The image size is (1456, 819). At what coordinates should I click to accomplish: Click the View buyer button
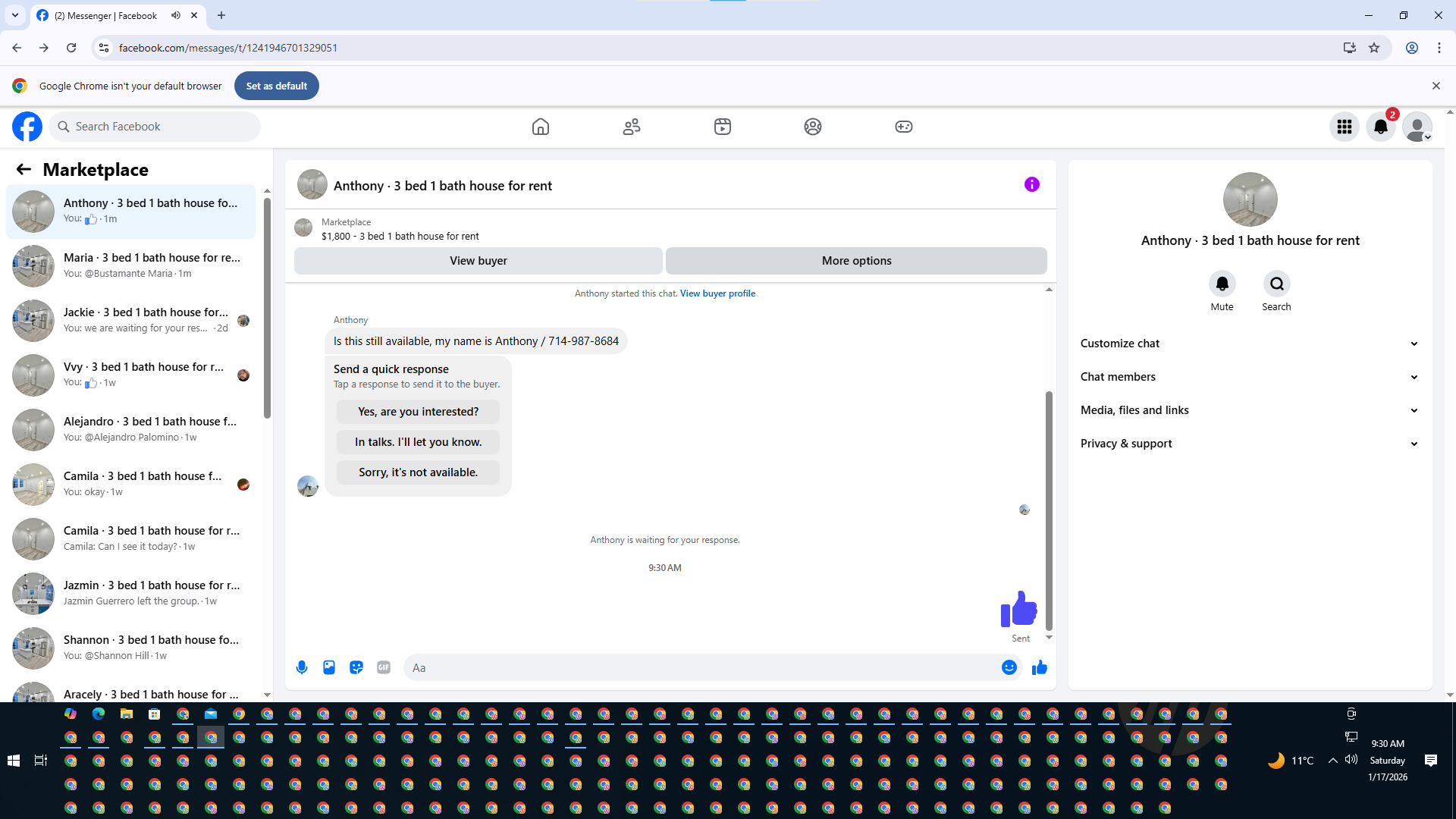click(x=478, y=261)
